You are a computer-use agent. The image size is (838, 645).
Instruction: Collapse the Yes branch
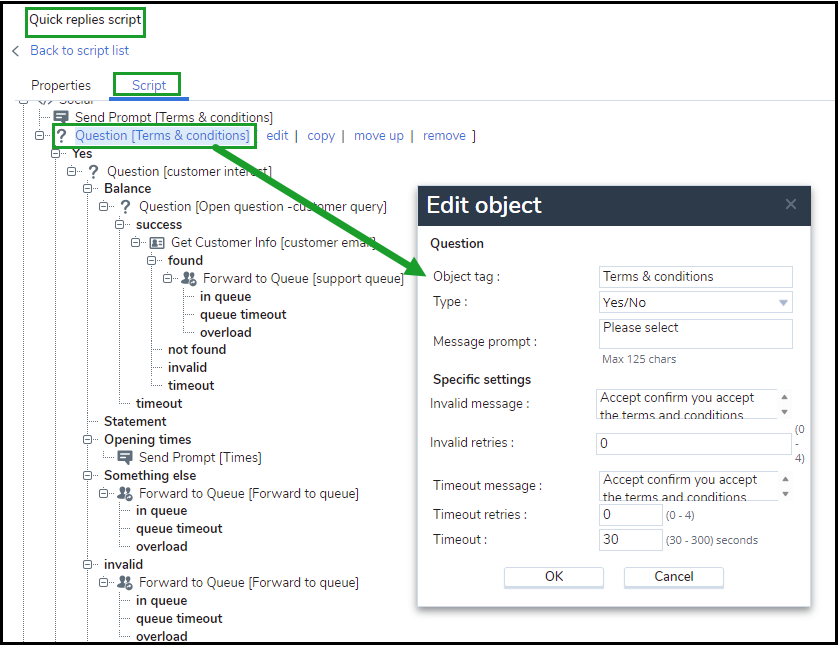(56, 154)
